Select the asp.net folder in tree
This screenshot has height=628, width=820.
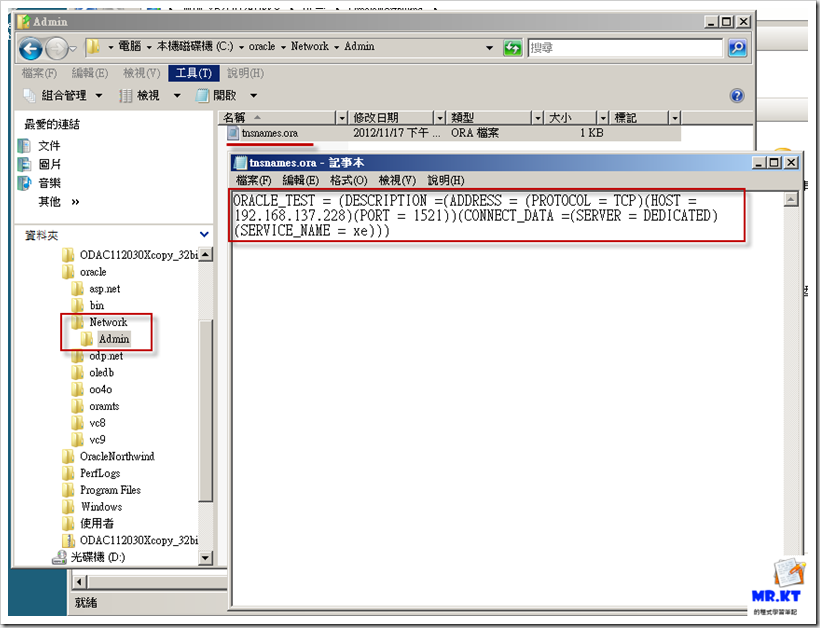pos(104,289)
